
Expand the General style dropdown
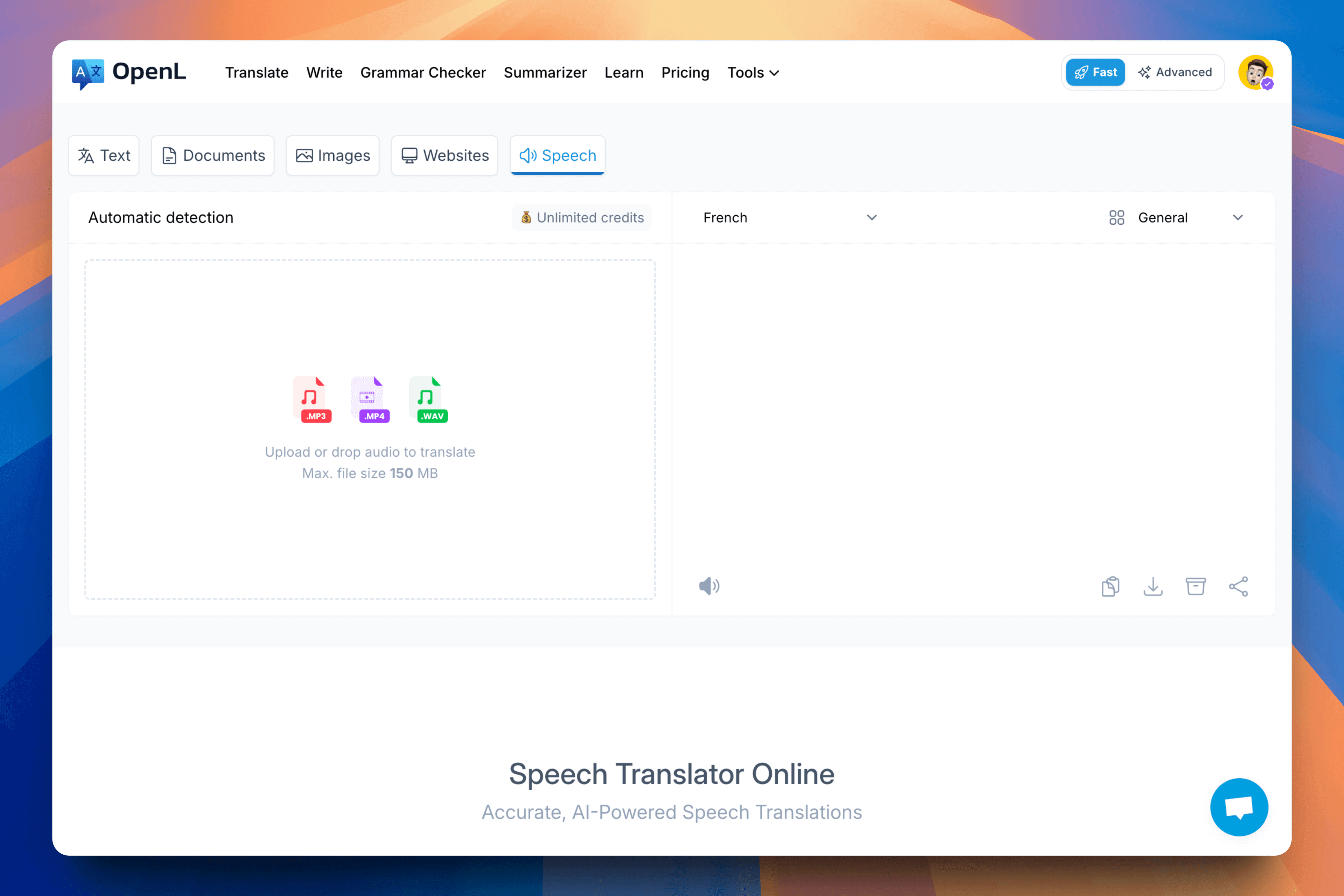tap(1177, 217)
